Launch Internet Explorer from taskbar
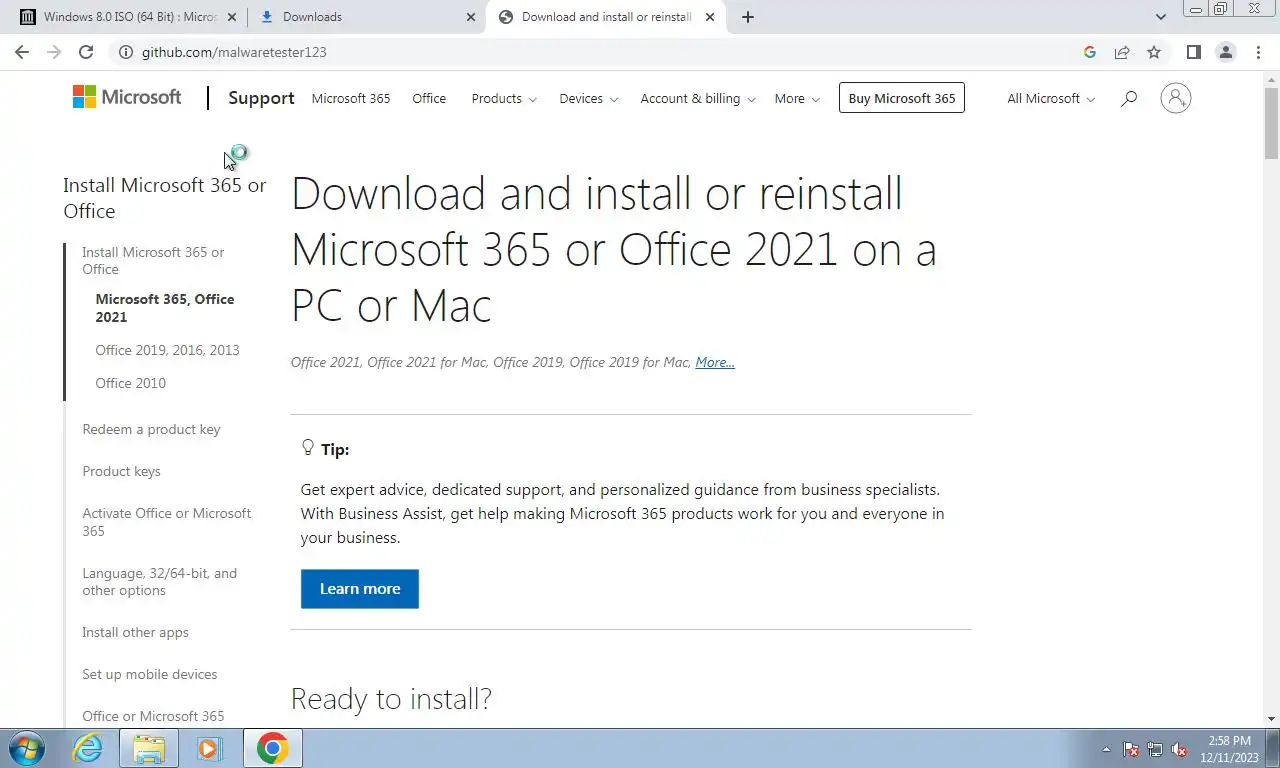This screenshot has width=1280, height=768. click(88, 748)
